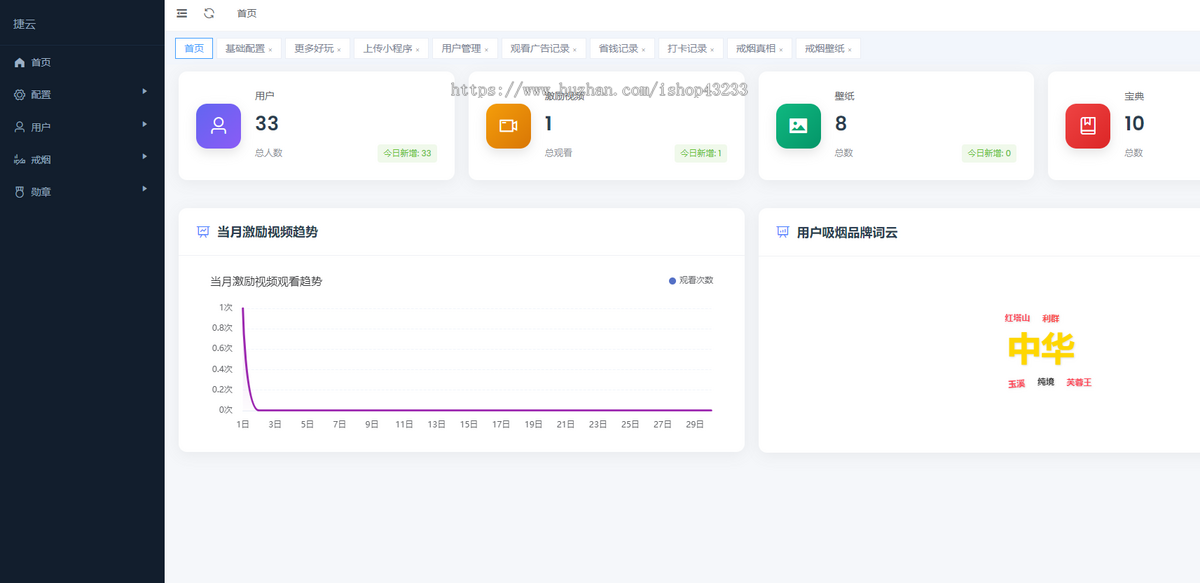The image size is (1200, 583).
Task: Click the 总观看 label in video card
Action: 558,153
